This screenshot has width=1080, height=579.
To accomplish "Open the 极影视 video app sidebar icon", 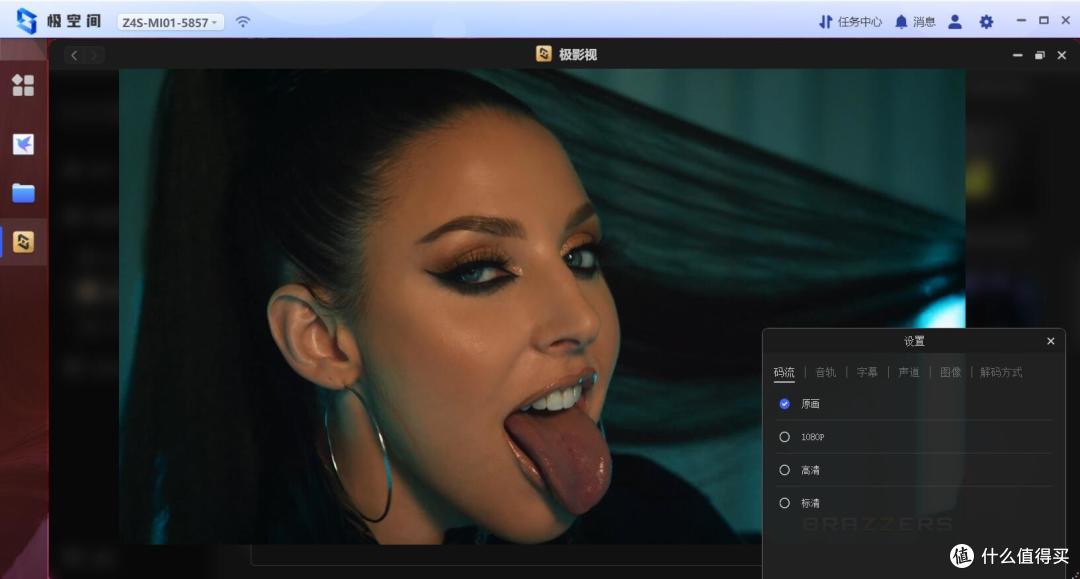I will click(23, 242).
